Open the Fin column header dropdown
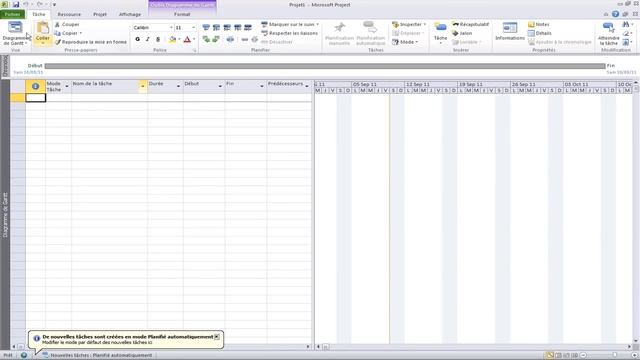Viewport: 640px width, 360px height. coord(262,86)
